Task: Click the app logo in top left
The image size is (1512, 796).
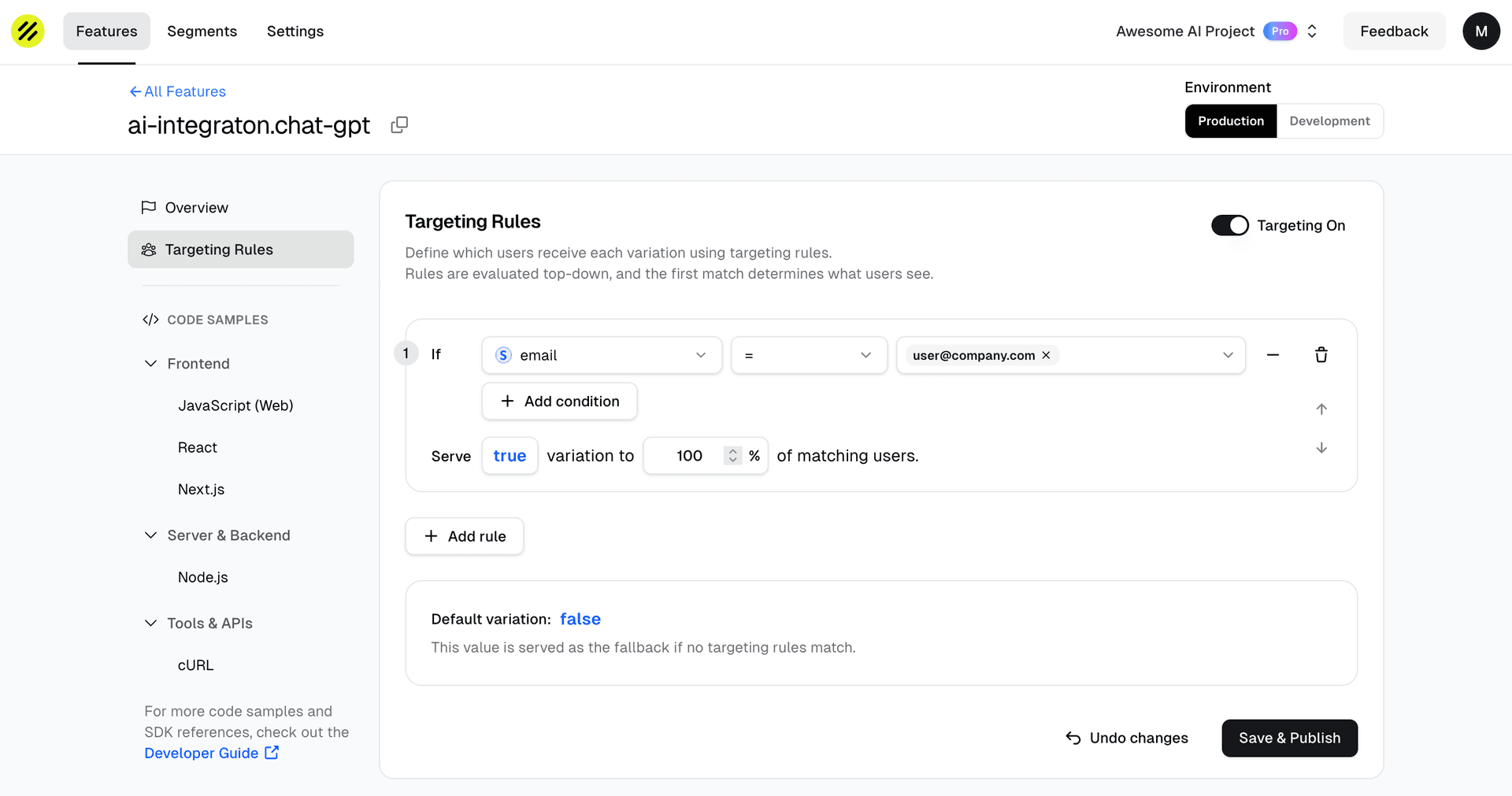Action: tap(28, 31)
